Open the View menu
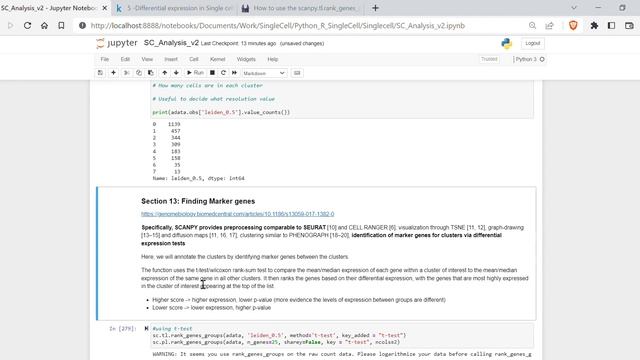 click(x=147, y=59)
